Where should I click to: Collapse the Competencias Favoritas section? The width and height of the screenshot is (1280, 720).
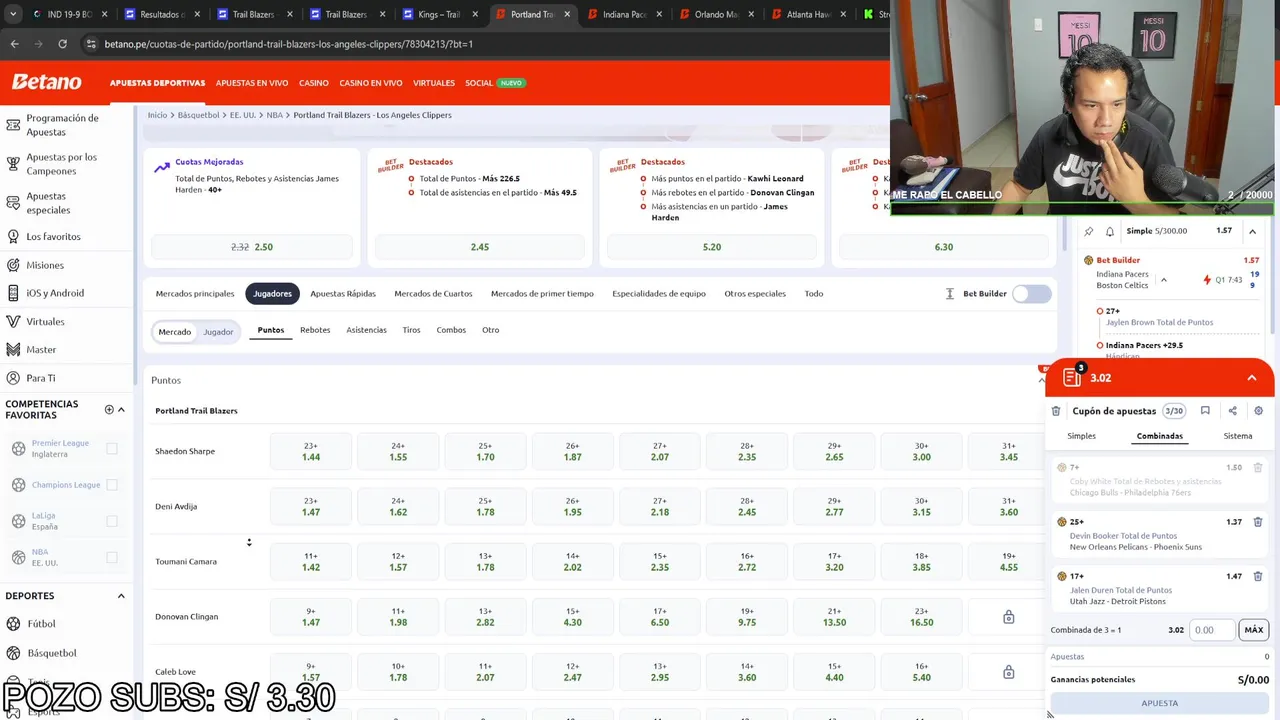121,409
